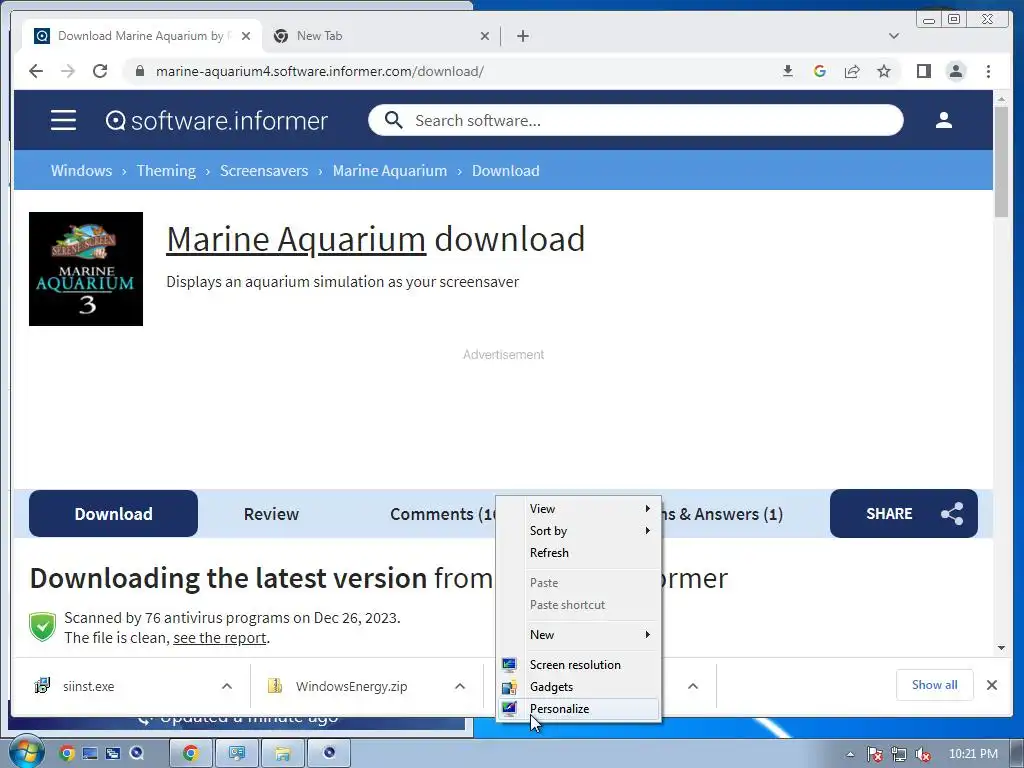Click the padlock site info icon

coord(140,71)
